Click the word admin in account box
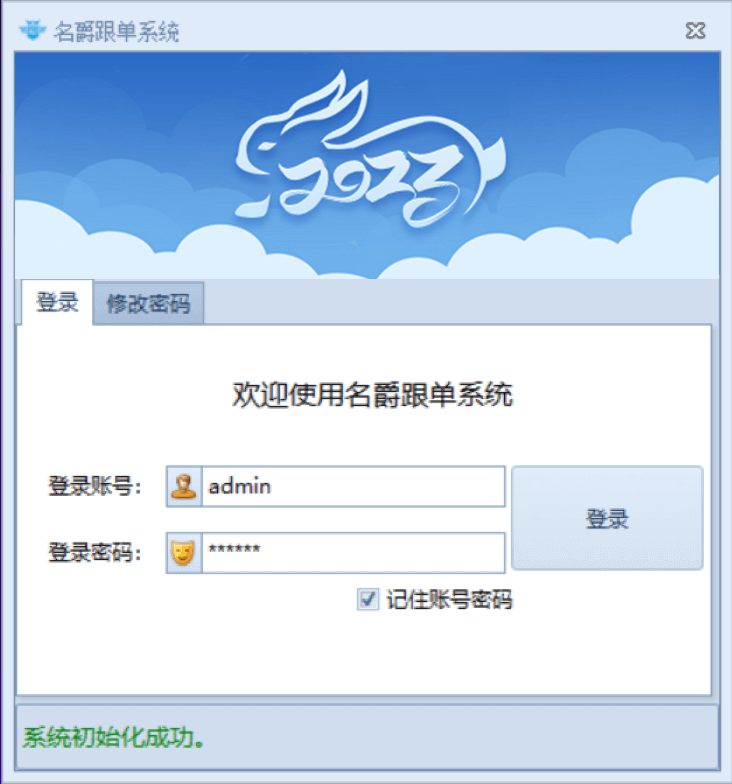Screen dimensions: 732x784 (240, 486)
